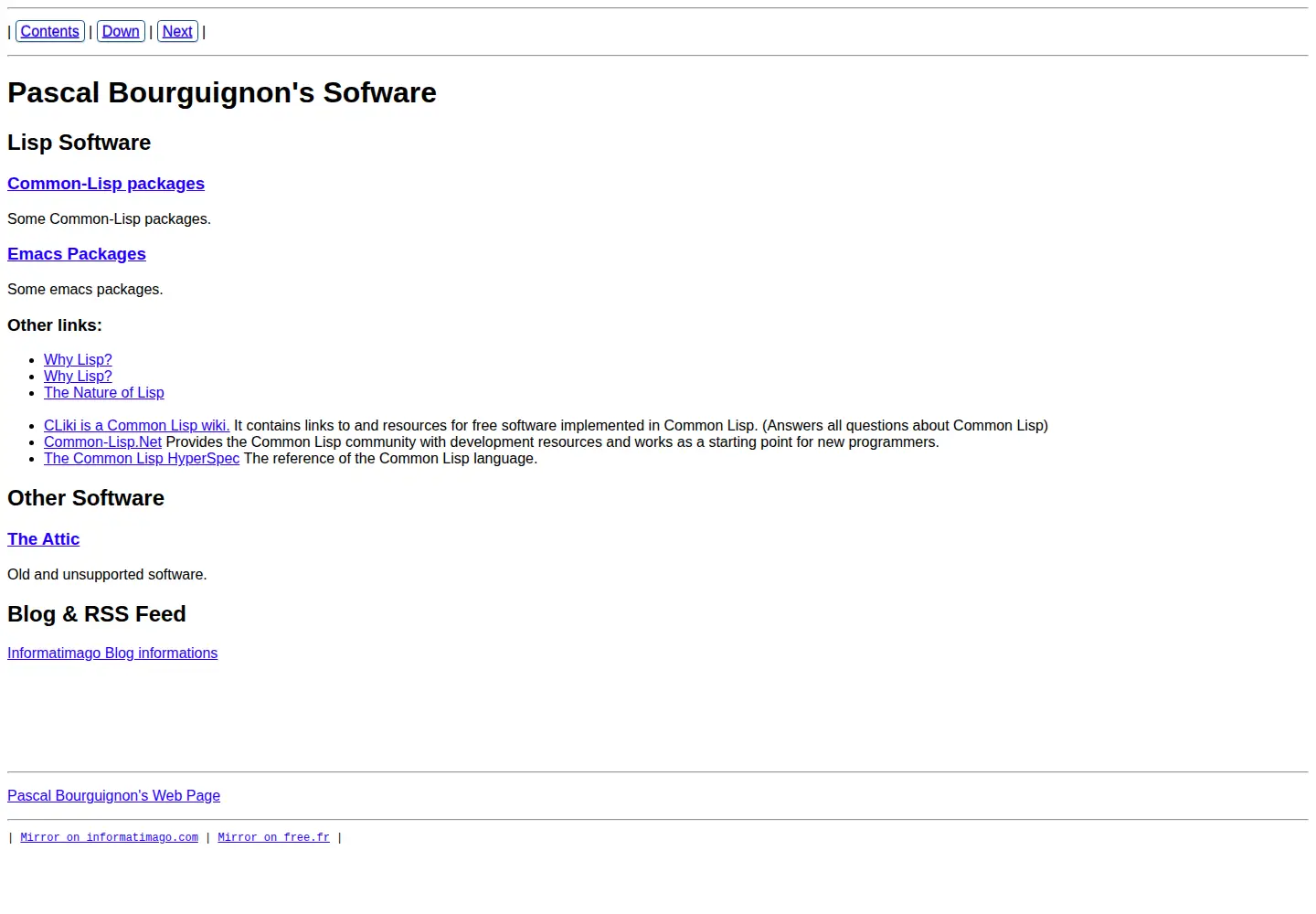Open the 'Mirror on informatimago.com' link
Screen dimensions: 1316x914
[110, 837]
